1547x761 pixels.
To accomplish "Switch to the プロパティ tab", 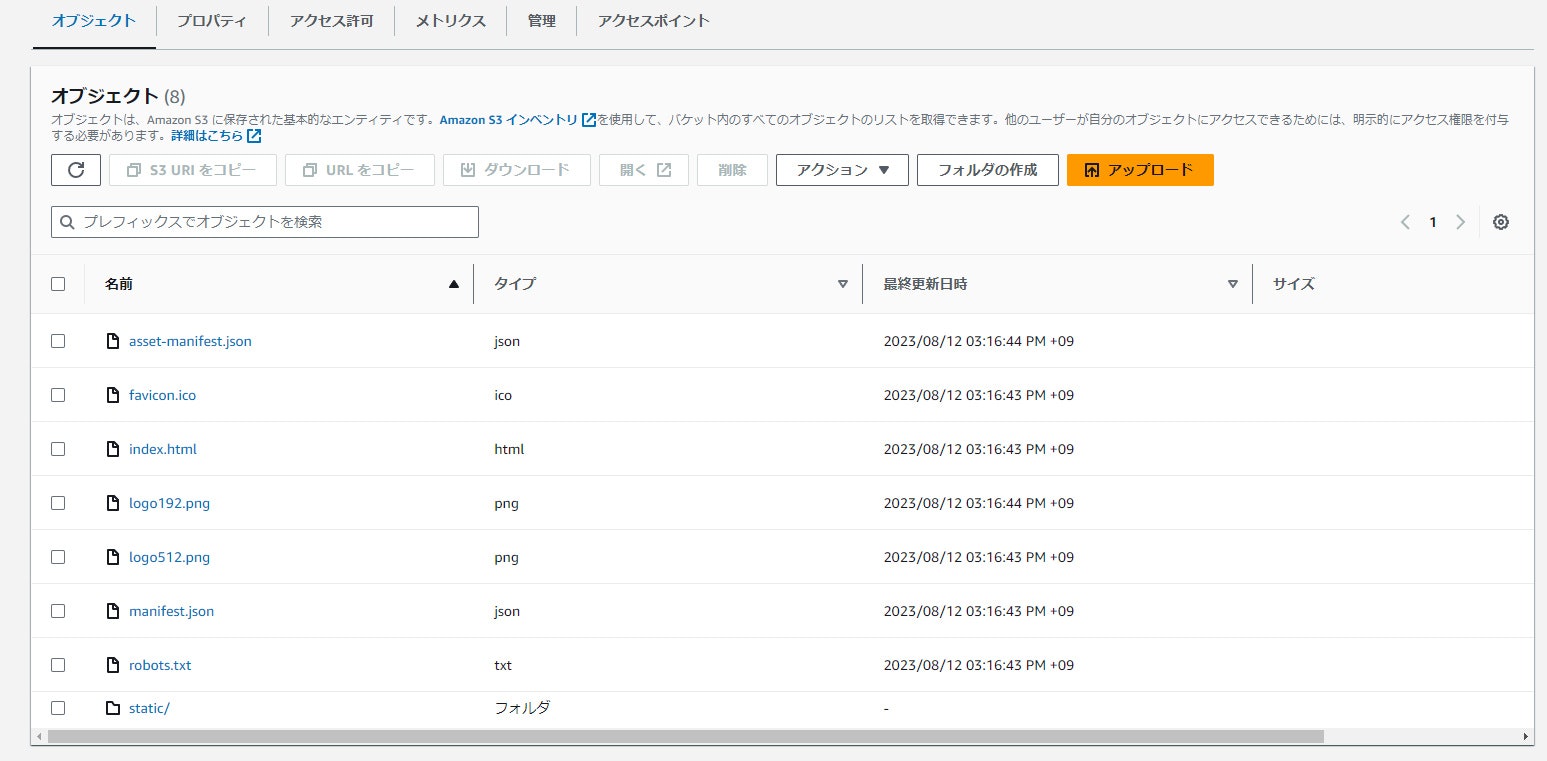I will tap(212, 20).
